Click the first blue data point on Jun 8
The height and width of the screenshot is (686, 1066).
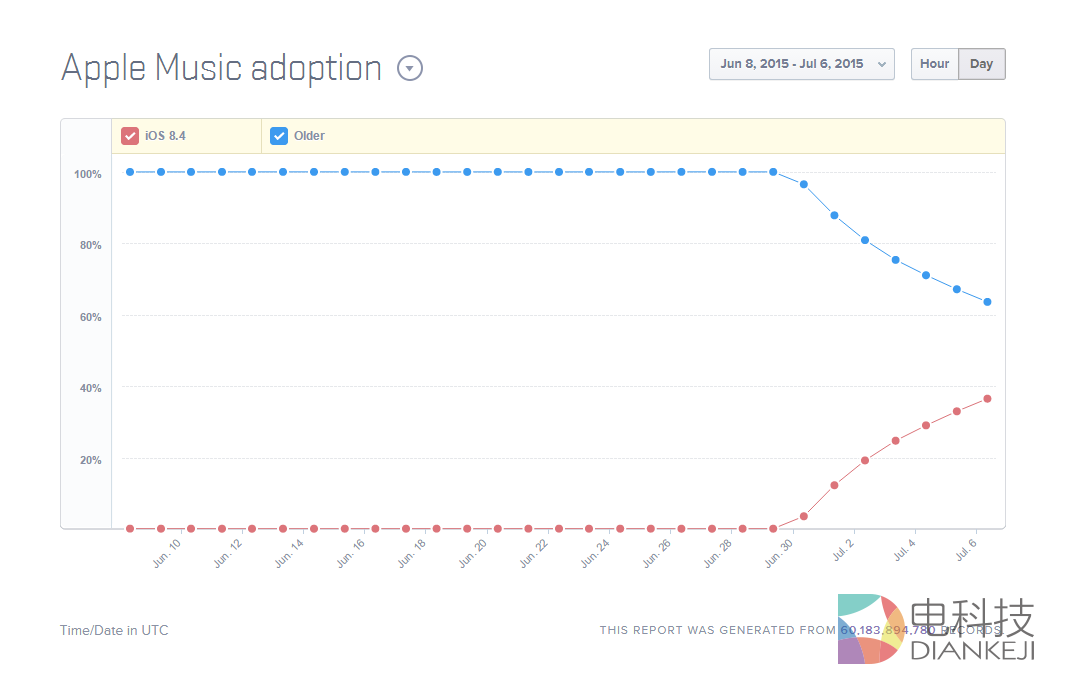point(130,172)
